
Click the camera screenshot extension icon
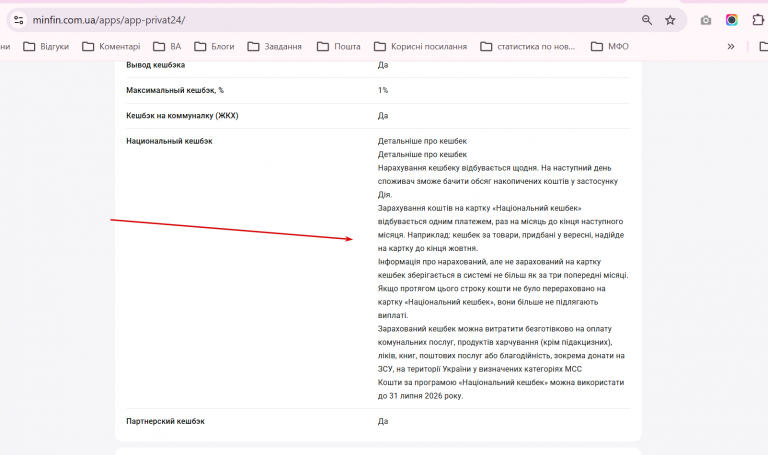pos(706,20)
